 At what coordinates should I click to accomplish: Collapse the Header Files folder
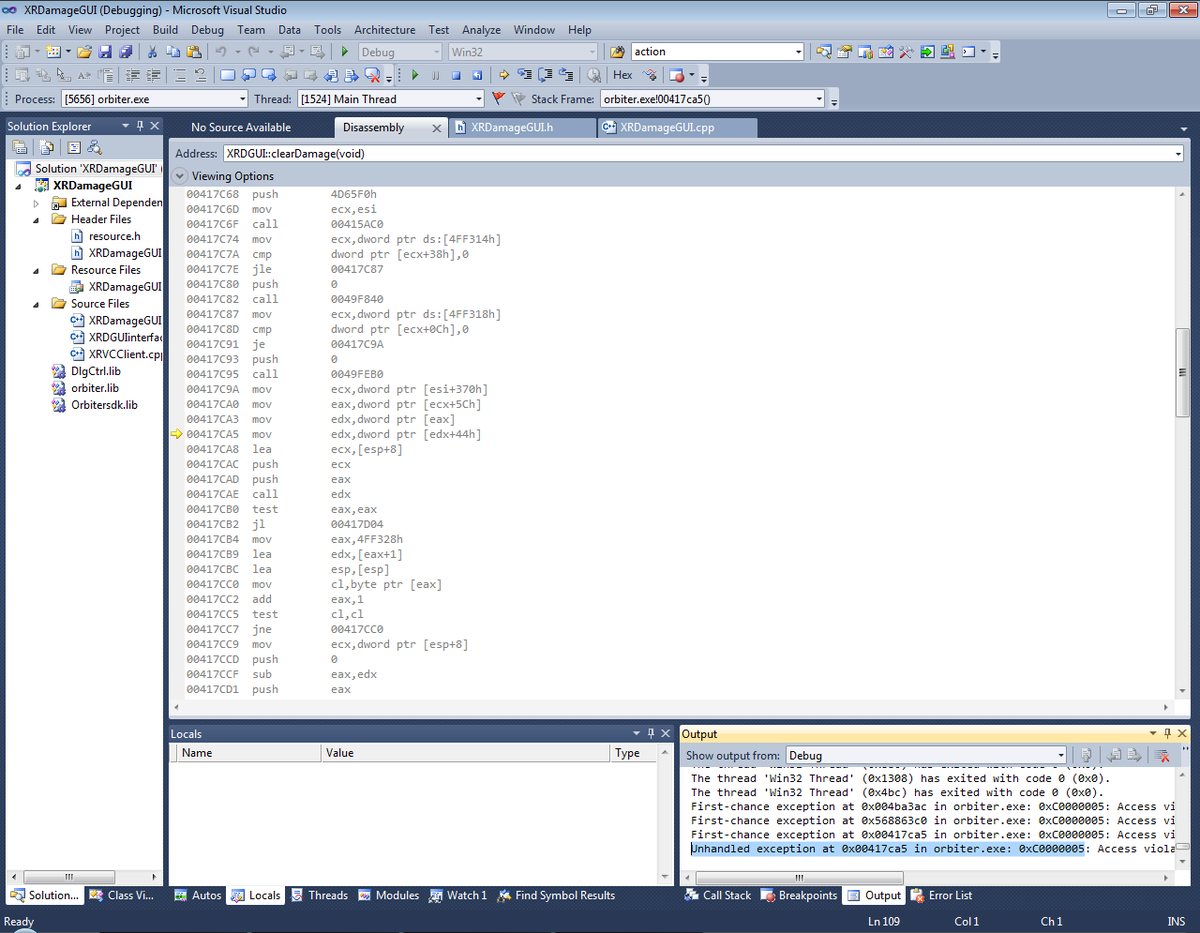coord(36,219)
